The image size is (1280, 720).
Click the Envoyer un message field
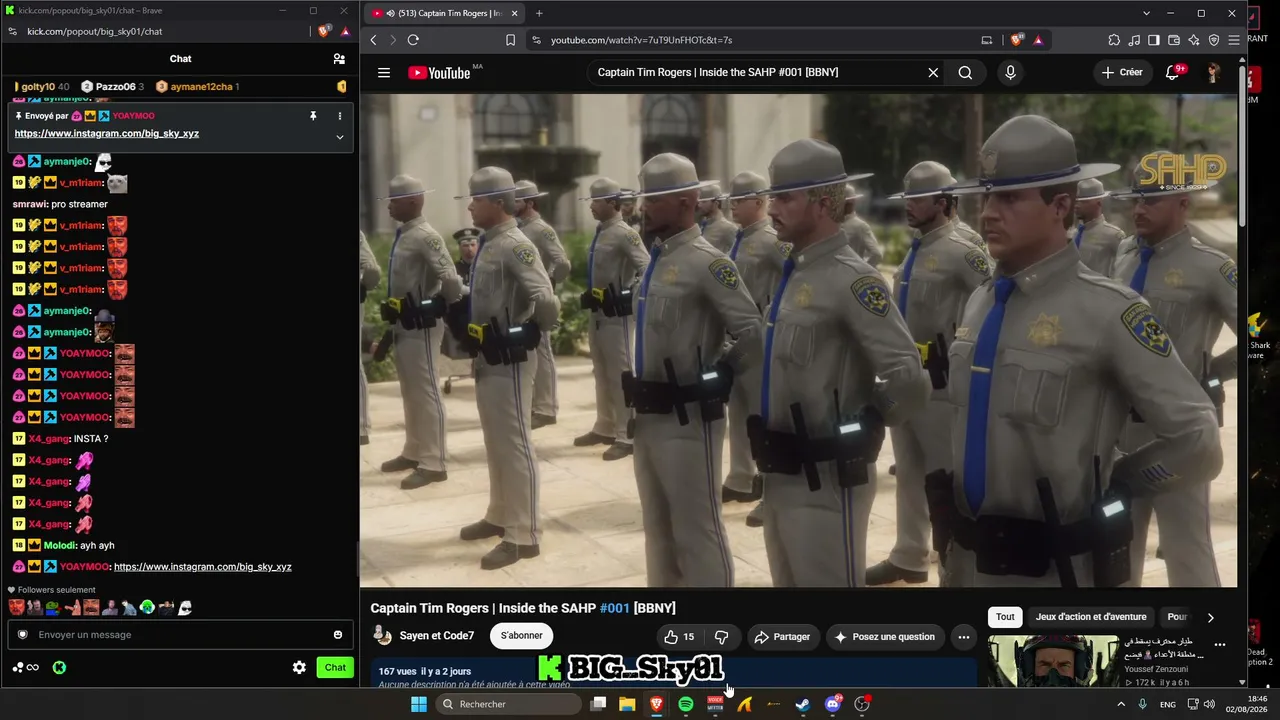[x=180, y=635]
